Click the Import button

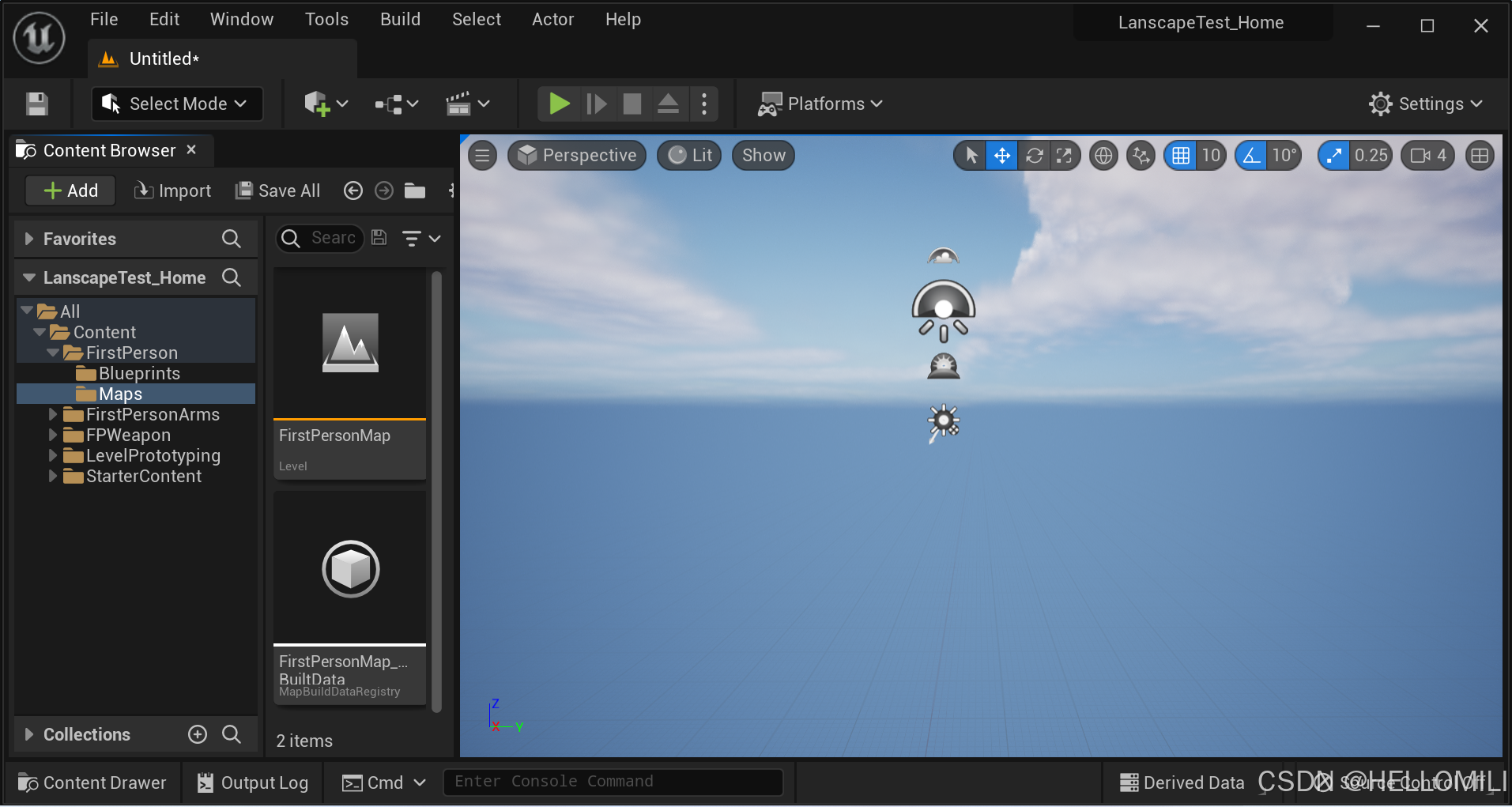[x=173, y=190]
